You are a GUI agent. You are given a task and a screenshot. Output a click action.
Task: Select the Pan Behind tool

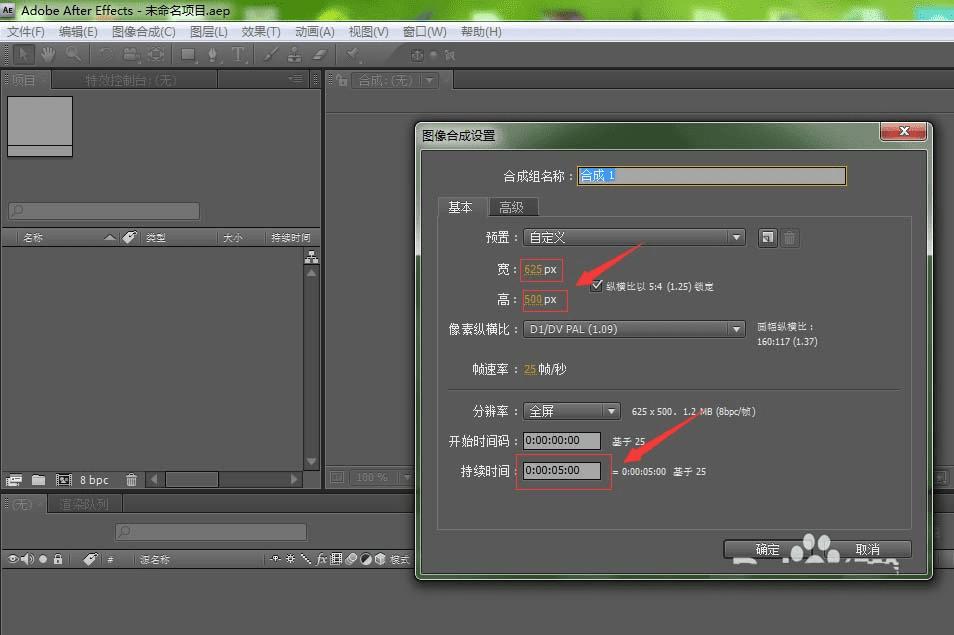click(x=156, y=55)
